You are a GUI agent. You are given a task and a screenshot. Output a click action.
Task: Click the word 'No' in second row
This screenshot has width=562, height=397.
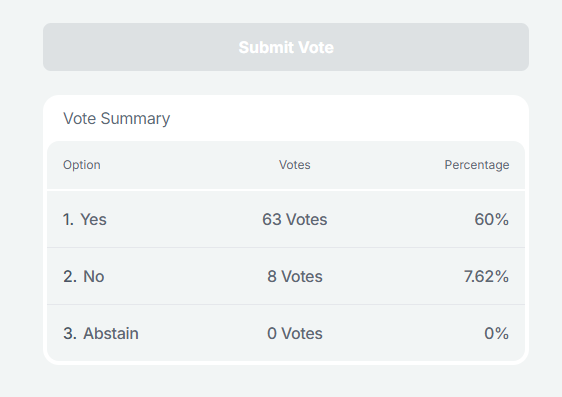pyautogui.click(x=94, y=276)
